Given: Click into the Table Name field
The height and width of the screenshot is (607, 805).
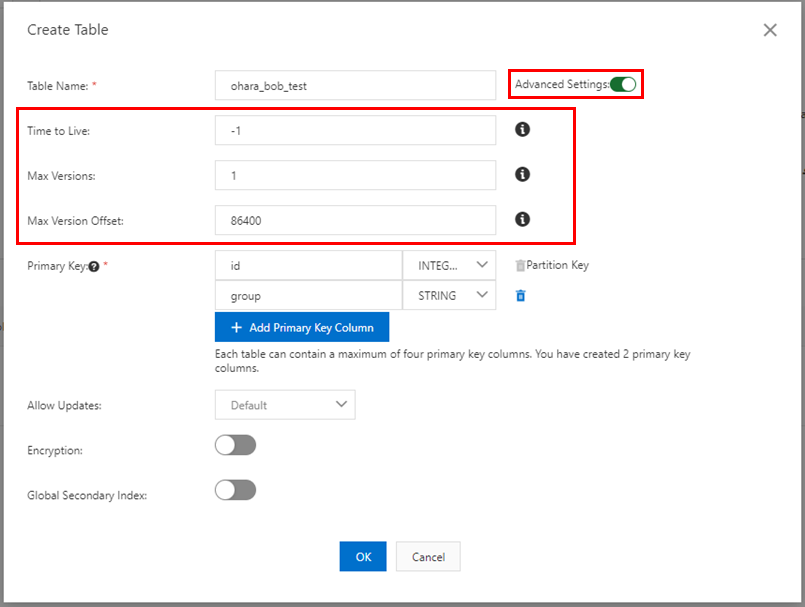Looking at the screenshot, I should (x=355, y=85).
